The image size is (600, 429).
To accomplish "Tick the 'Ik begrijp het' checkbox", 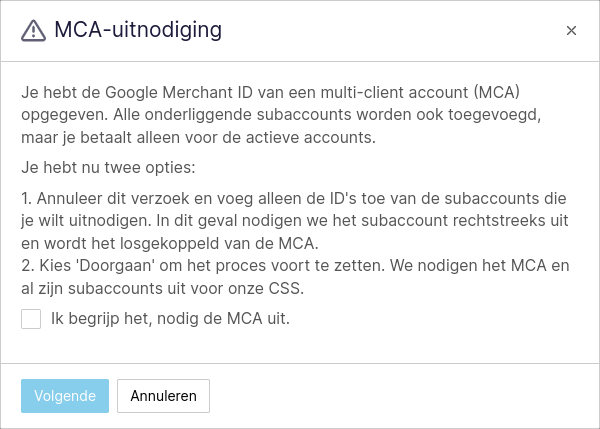I will tap(31, 319).
